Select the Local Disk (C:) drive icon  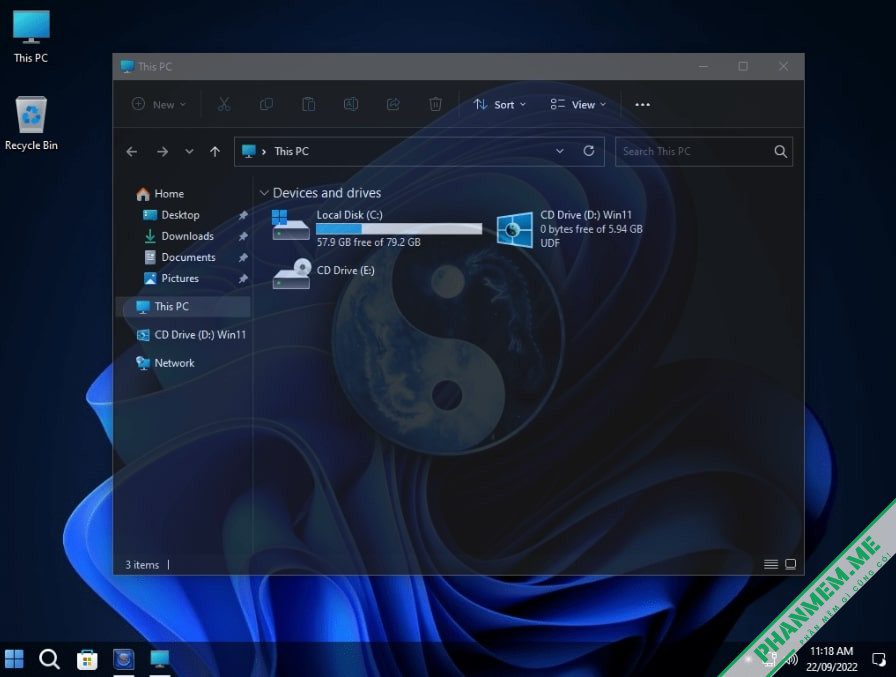click(x=290, y=225)
